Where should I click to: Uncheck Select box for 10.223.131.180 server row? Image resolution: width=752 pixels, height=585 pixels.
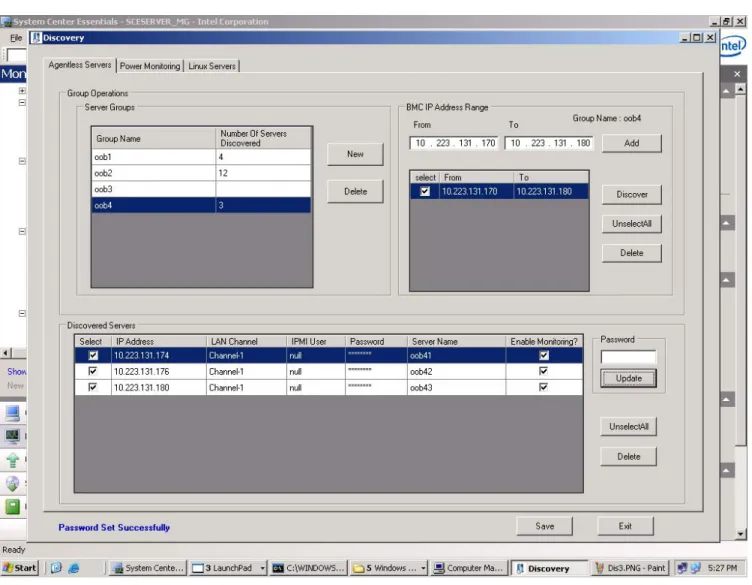93,387
